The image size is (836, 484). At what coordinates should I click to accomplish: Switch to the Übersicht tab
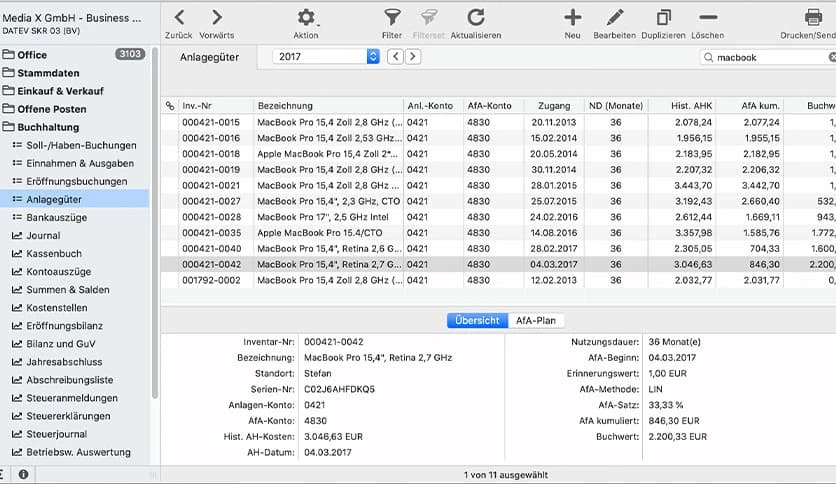[x=477, y=320]
